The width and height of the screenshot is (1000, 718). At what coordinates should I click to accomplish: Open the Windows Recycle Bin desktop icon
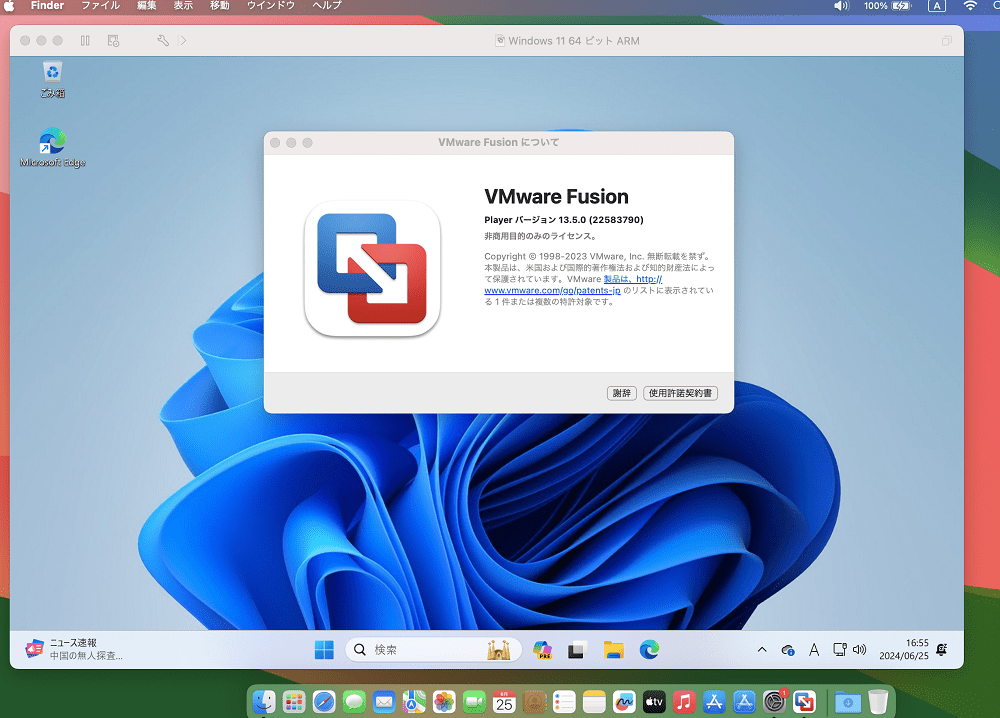52,79
